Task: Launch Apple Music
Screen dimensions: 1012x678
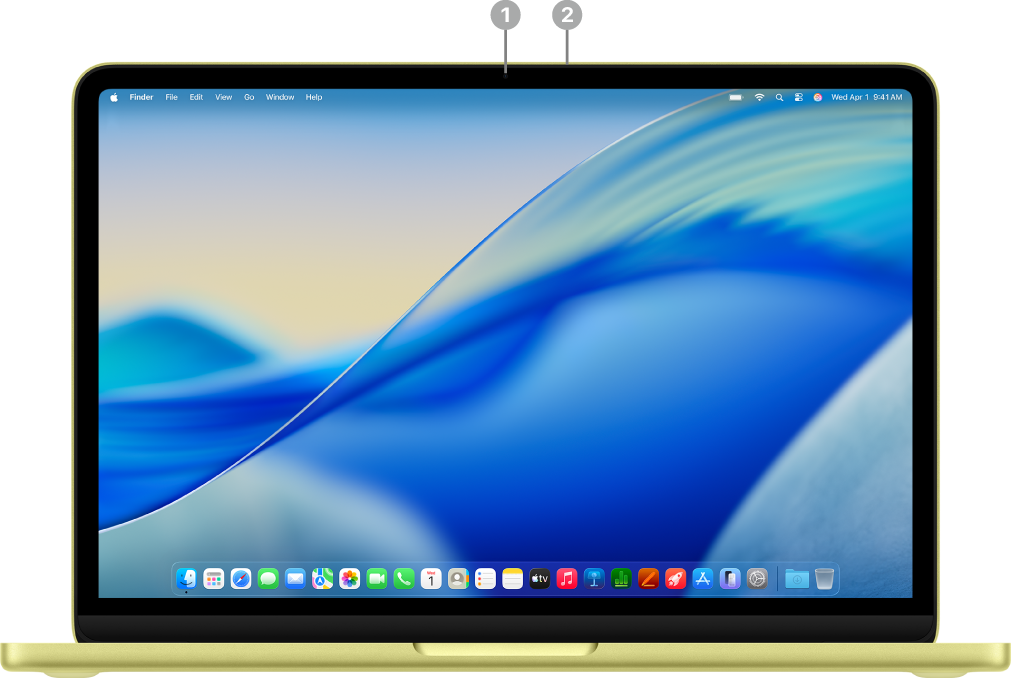Action: 565,579
